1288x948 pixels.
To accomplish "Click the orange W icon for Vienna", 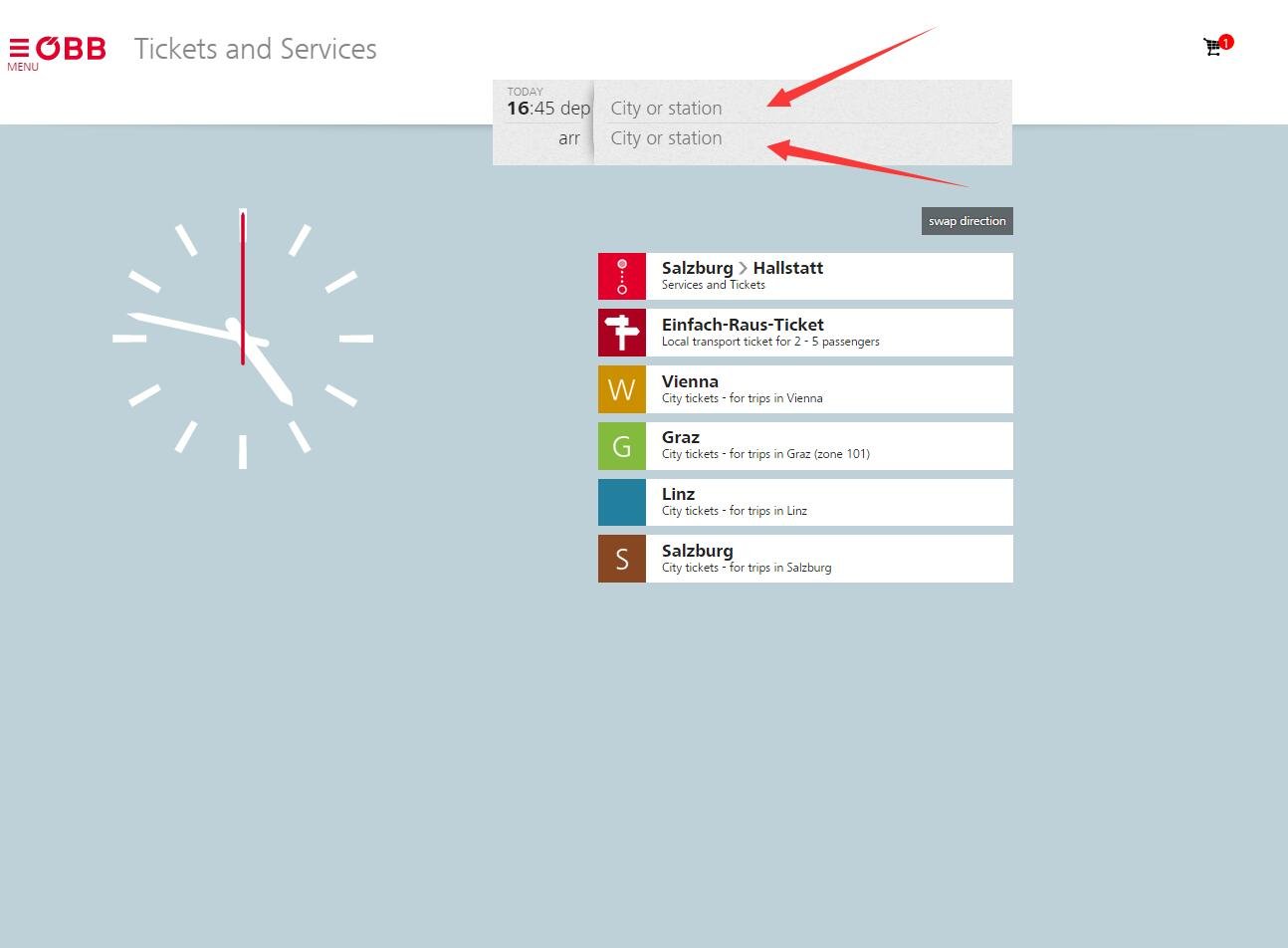I will pyautogui.click(x=622, y=389).
